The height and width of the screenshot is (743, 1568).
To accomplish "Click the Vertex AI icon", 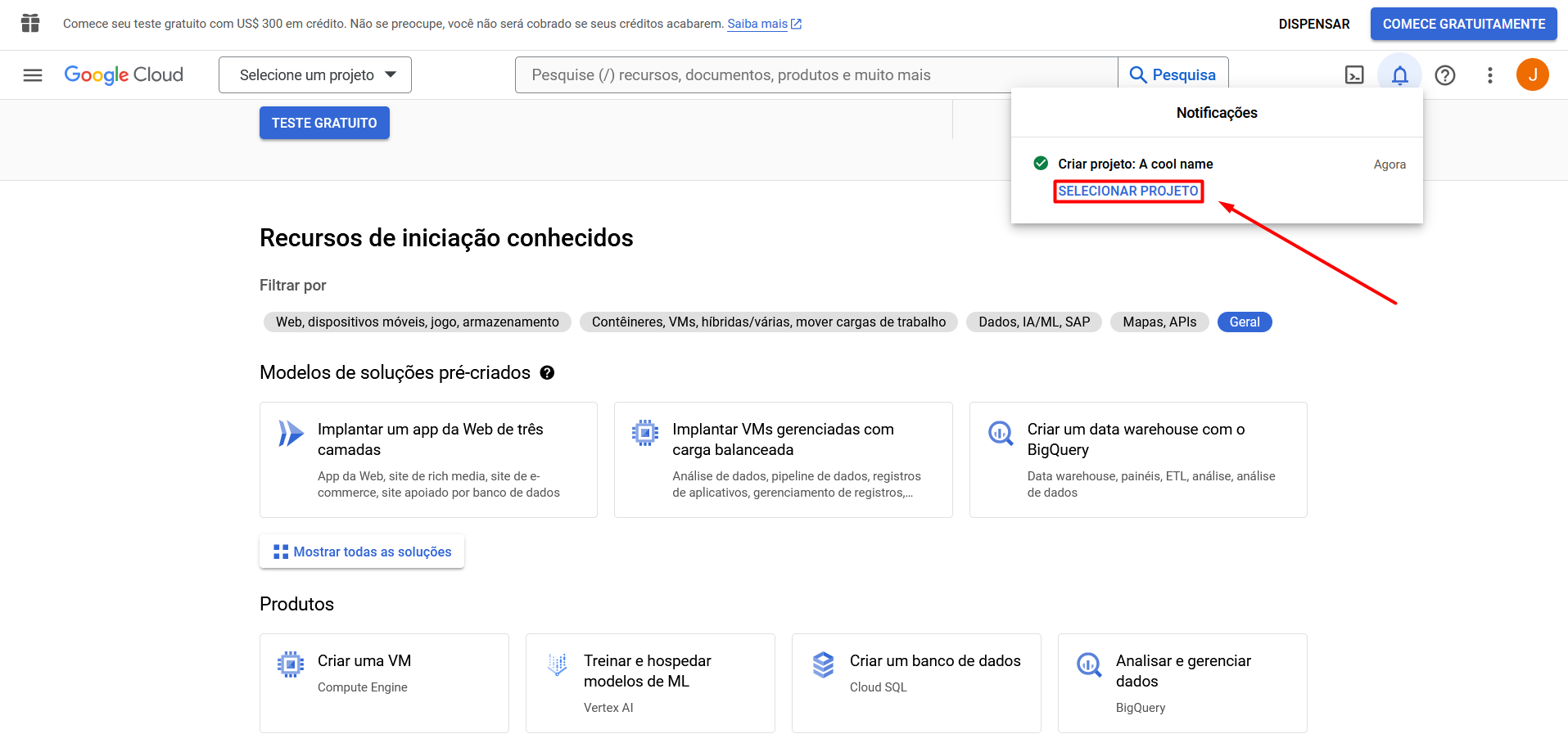I will [557, 664].
